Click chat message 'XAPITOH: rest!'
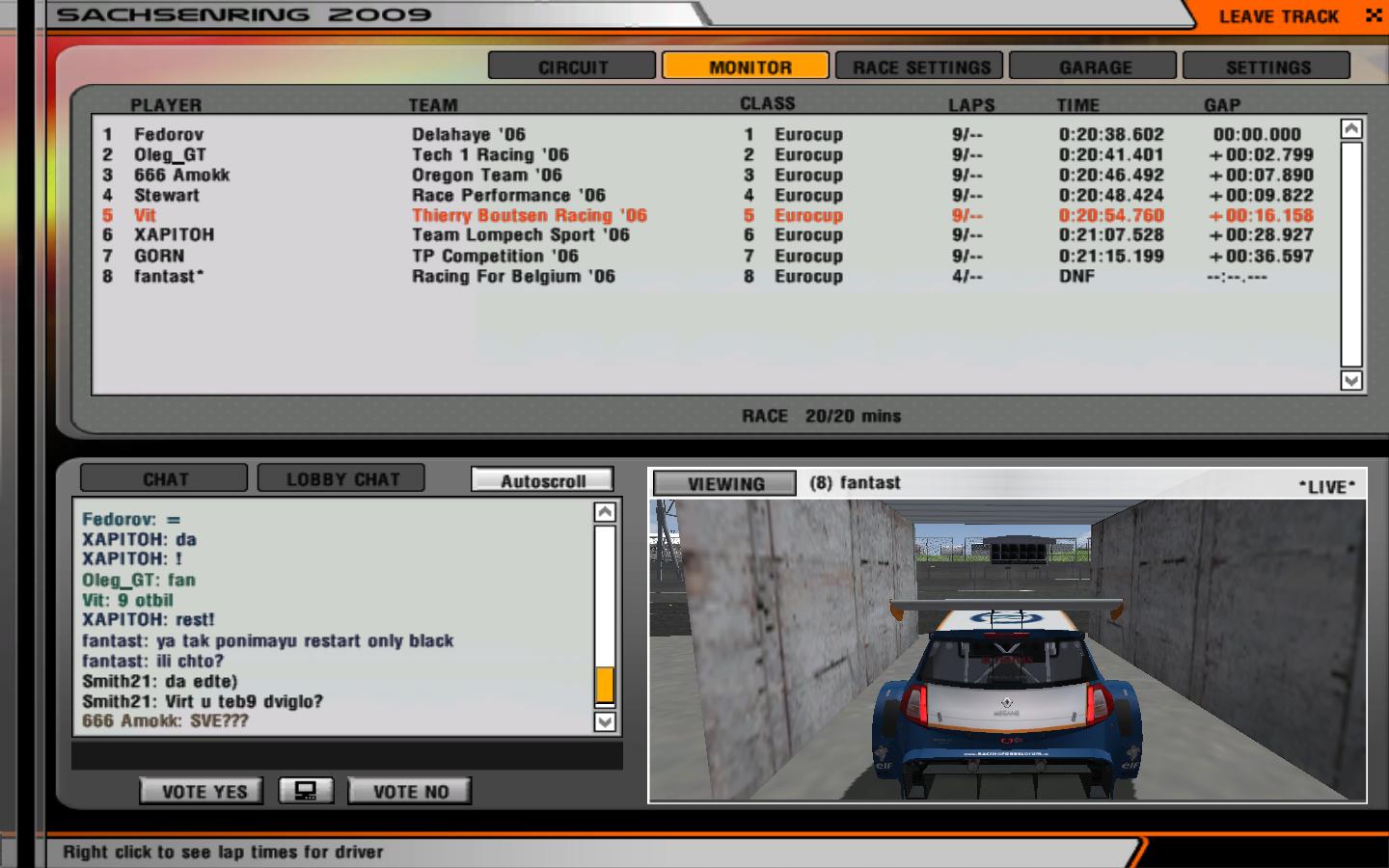Viewport: 1389px width, 868px height. coord(148,619)
